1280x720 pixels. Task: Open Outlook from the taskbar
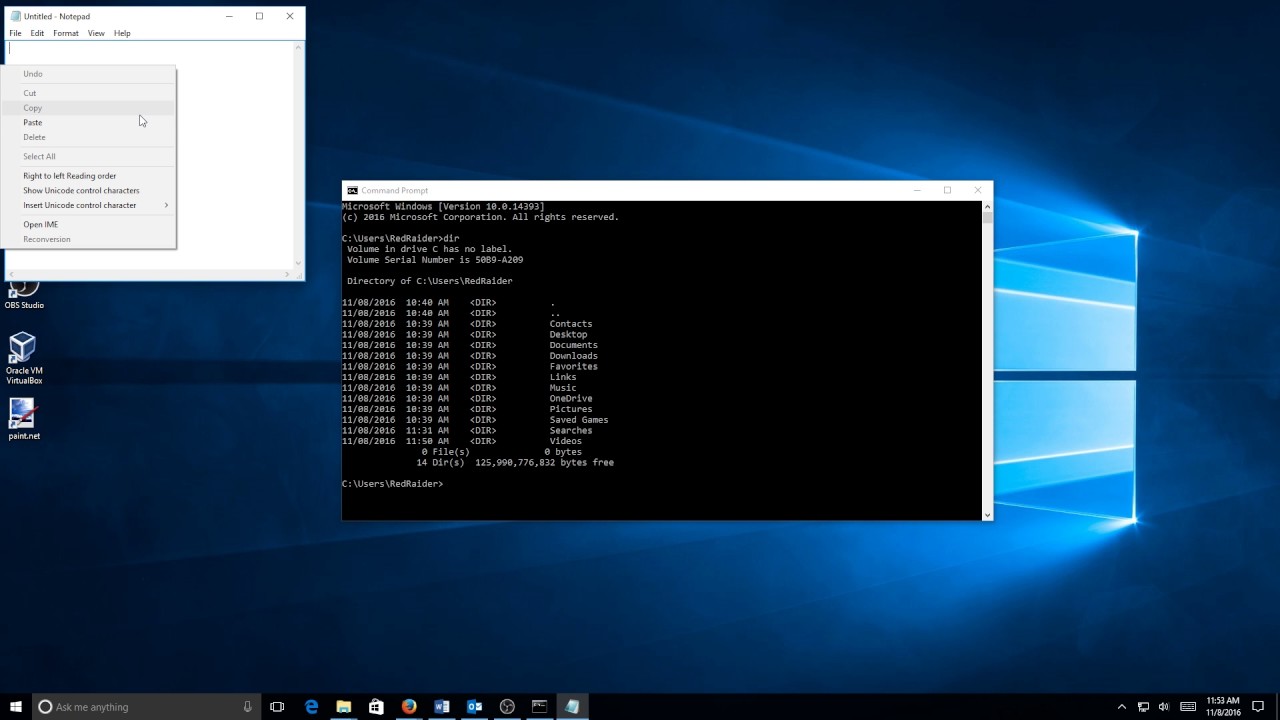tap(474, 706)
